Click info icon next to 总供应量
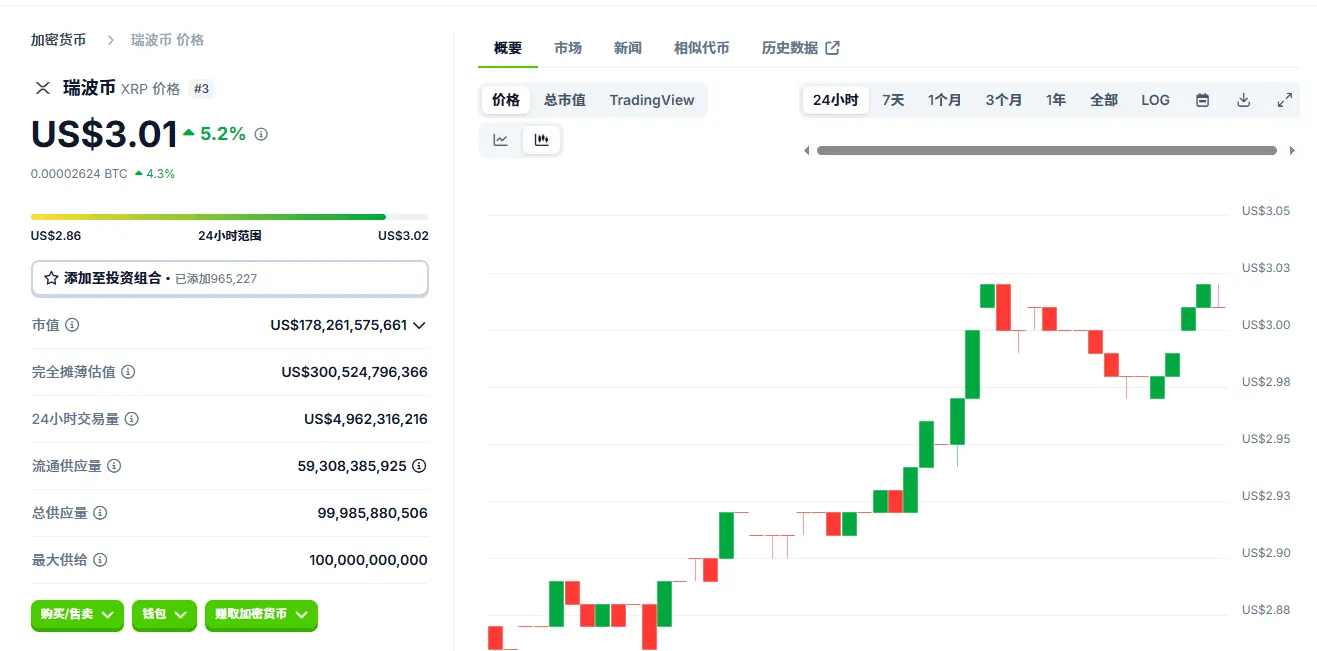1317x651 pixels. click(x=100, y=513)
